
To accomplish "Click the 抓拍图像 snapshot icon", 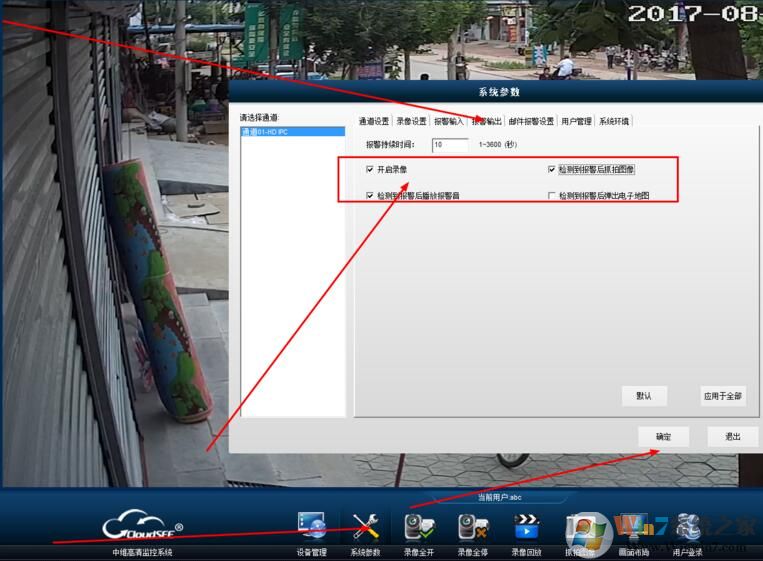I will (x=580, y=526).
